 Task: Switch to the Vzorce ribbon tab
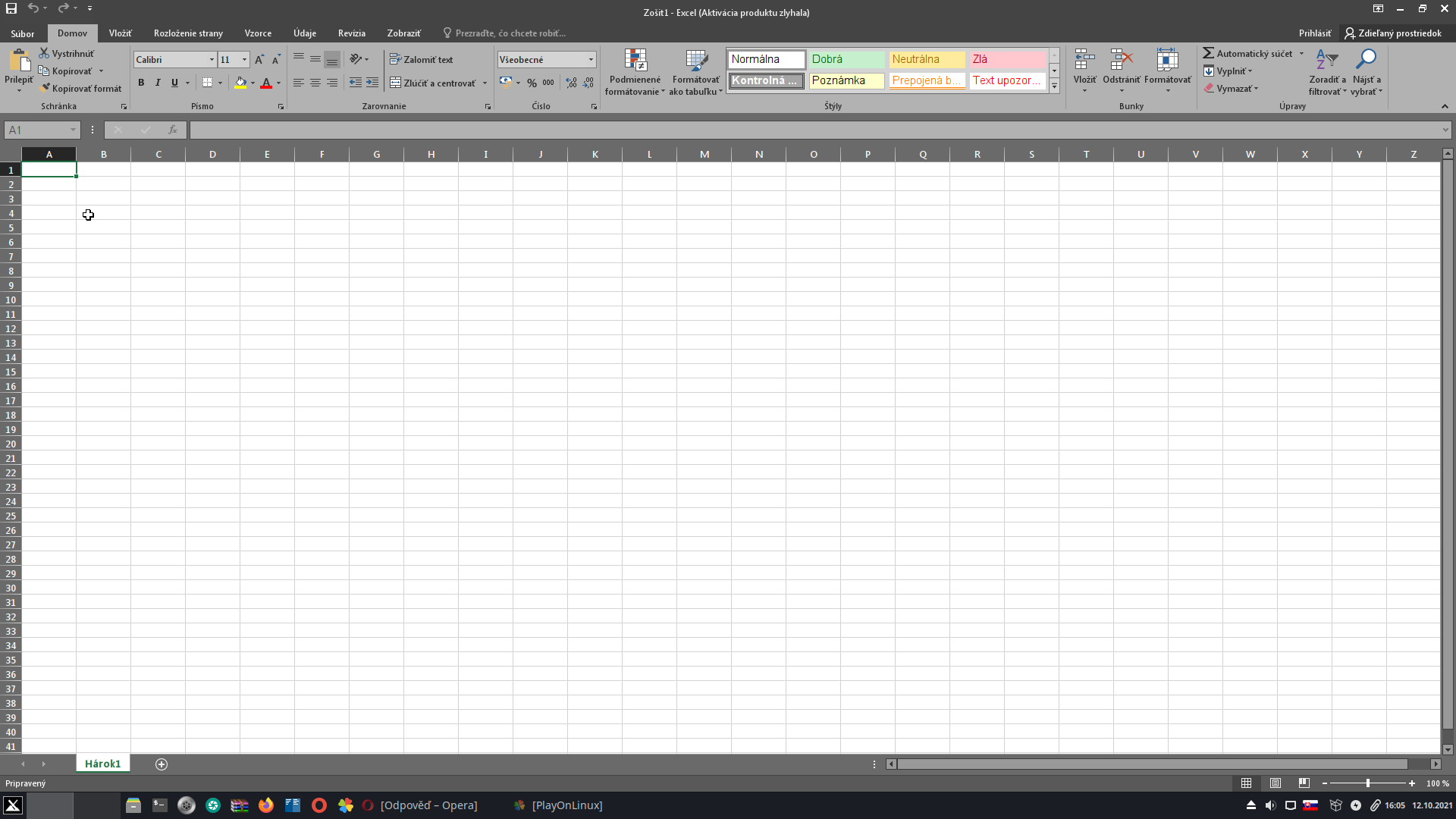(x=258, y=33)
